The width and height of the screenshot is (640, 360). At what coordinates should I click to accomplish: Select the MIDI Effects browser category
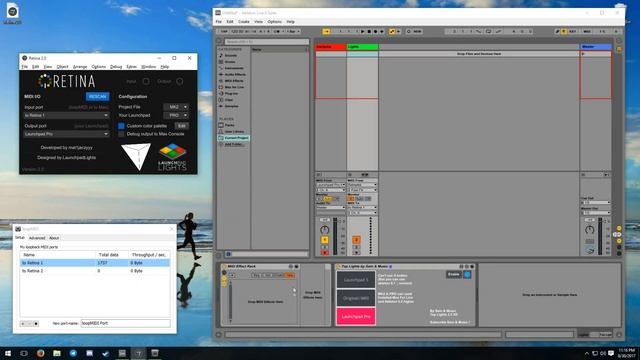click(234, 81)
